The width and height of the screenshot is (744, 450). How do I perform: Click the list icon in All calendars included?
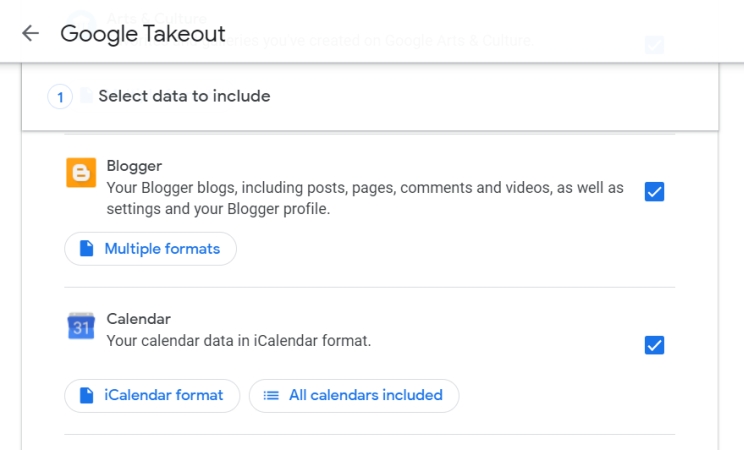click(270, 395)
